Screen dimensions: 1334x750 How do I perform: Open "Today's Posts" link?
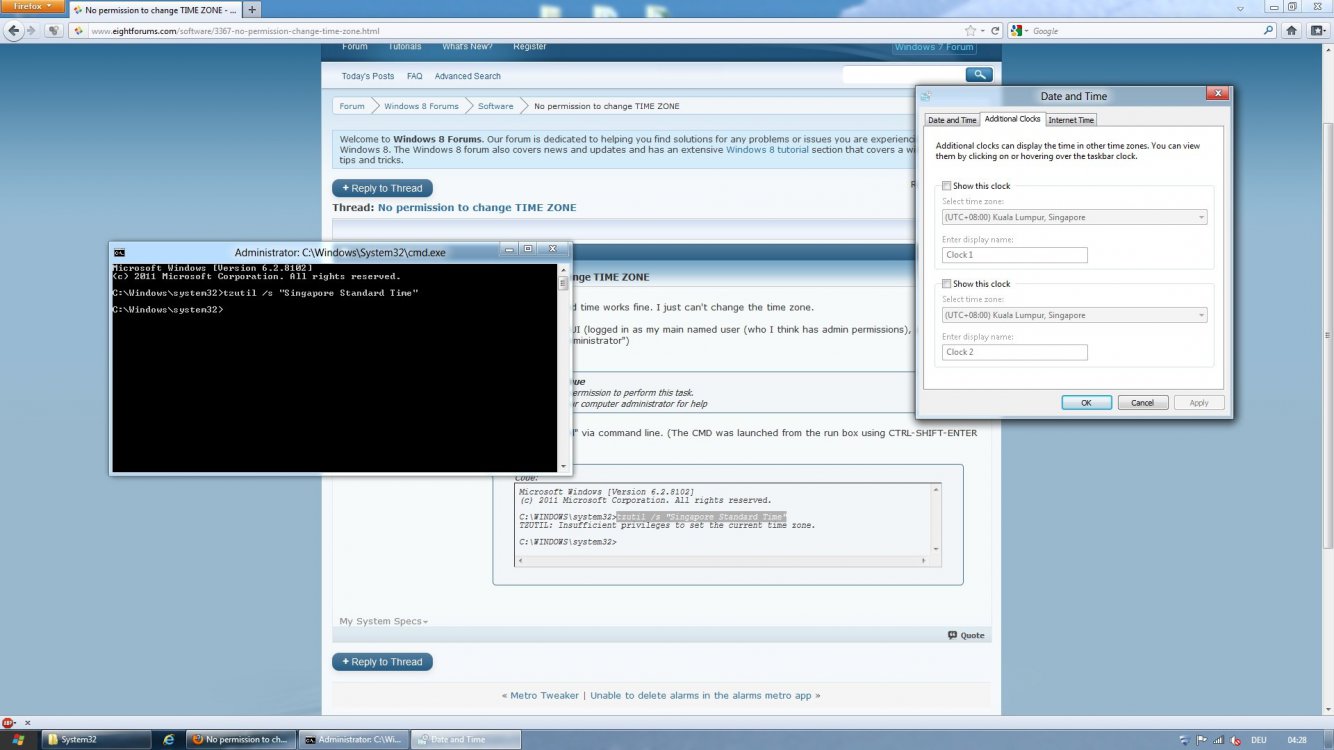pos(368,76)
